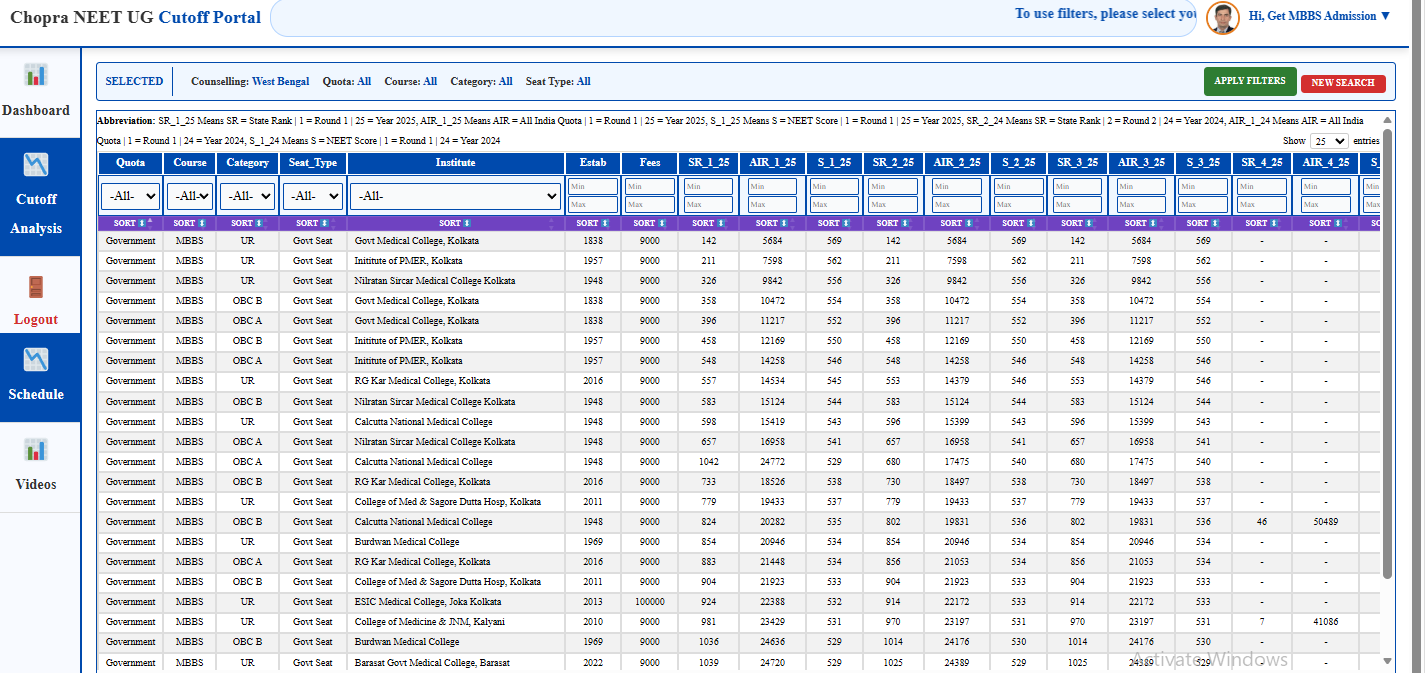Click the user profile avatar photo
This screenshot has width=1427, height=673.
(x=1222, y=17)
